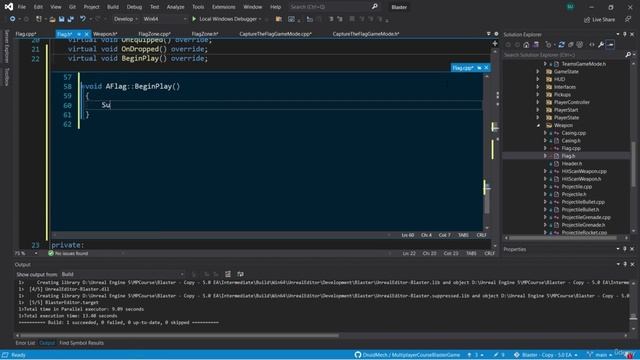Expand the PlayerController folder
The width and height of the screenshot is (640, 360).
(x=538, y=102)
